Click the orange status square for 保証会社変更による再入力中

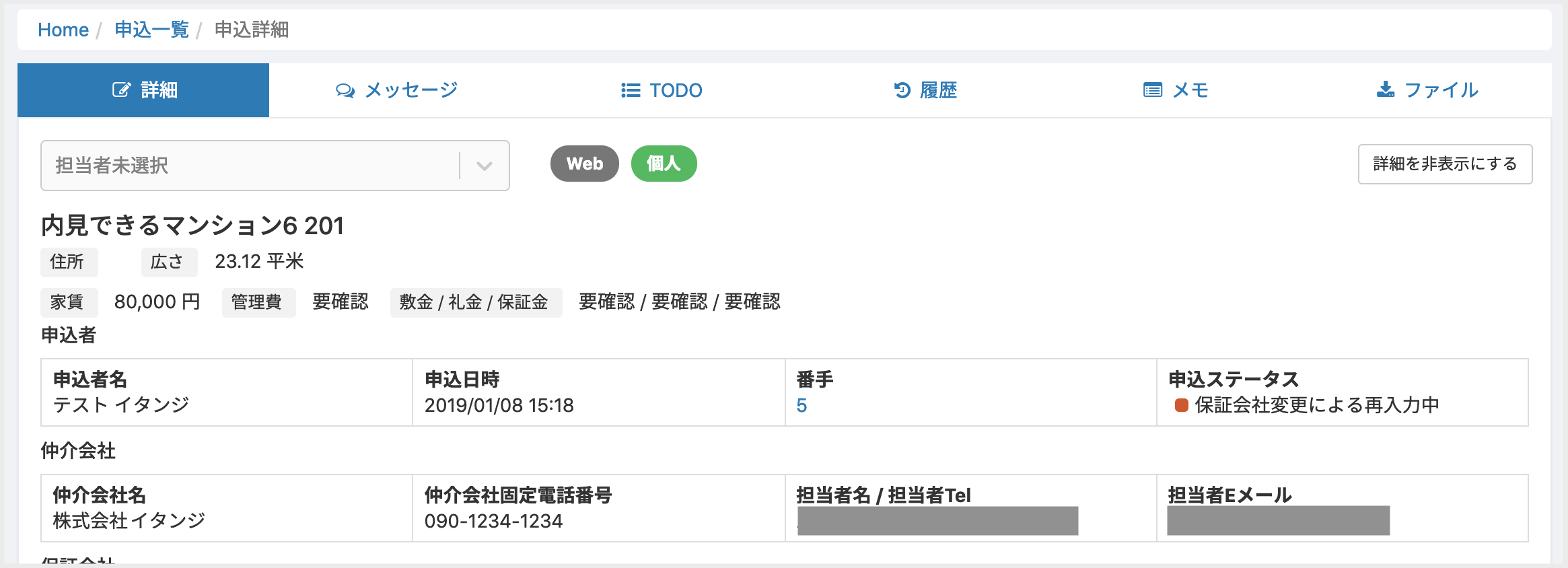click(x=1181, y=405)
